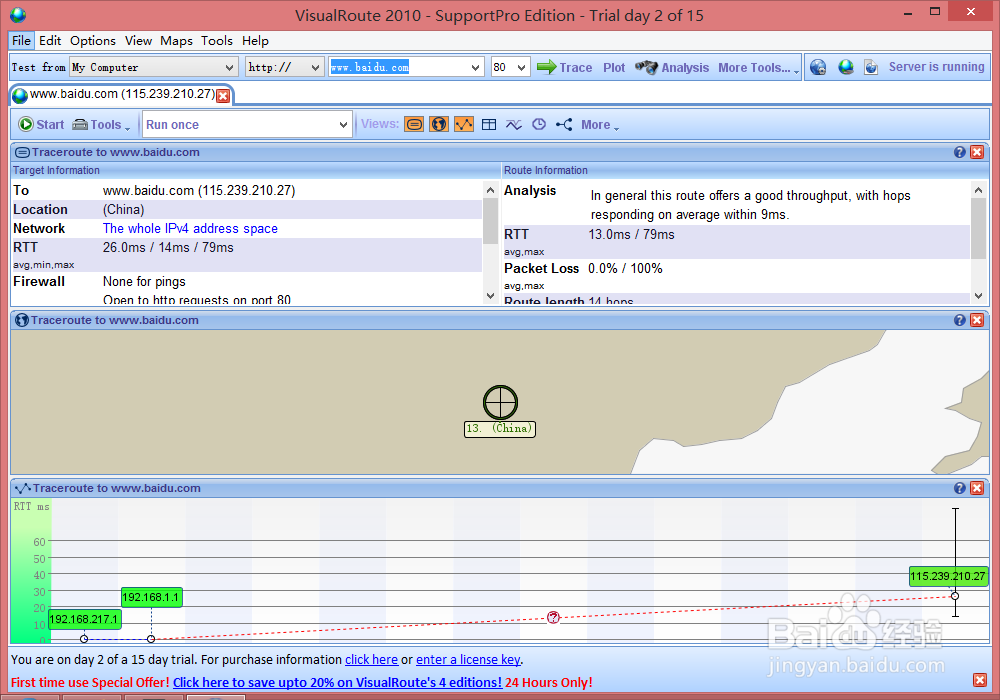1000x700 pixels.
Task: Open help for the RTT graph panel
Action: click(959, 488)
